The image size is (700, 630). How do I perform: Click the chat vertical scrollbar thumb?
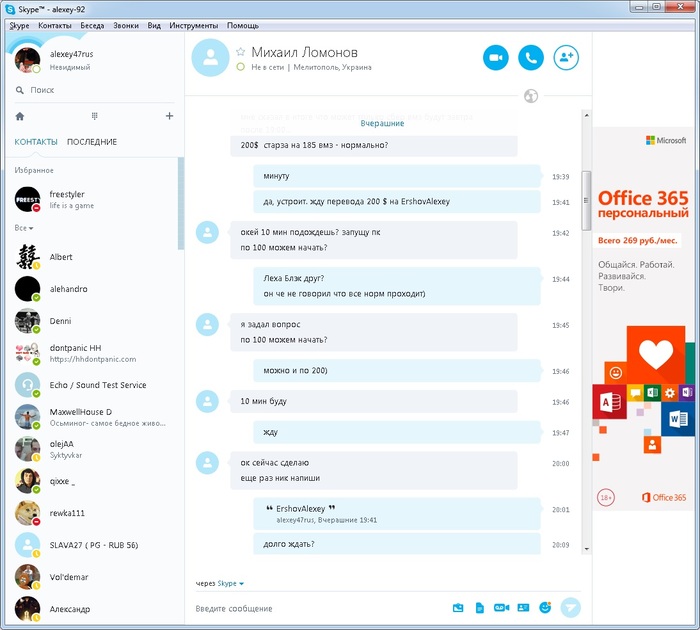[586, 200]
